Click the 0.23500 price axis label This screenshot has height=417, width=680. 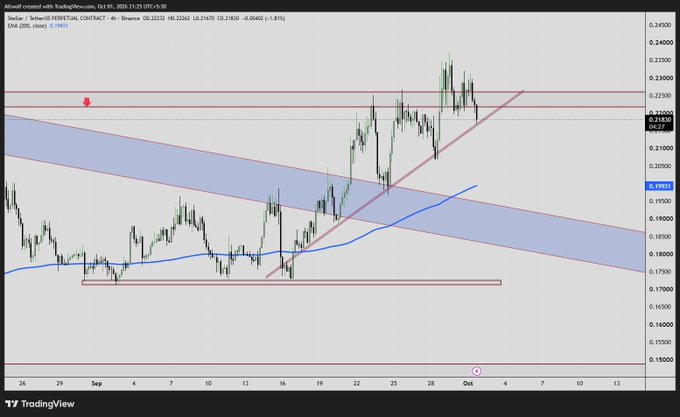660,60
